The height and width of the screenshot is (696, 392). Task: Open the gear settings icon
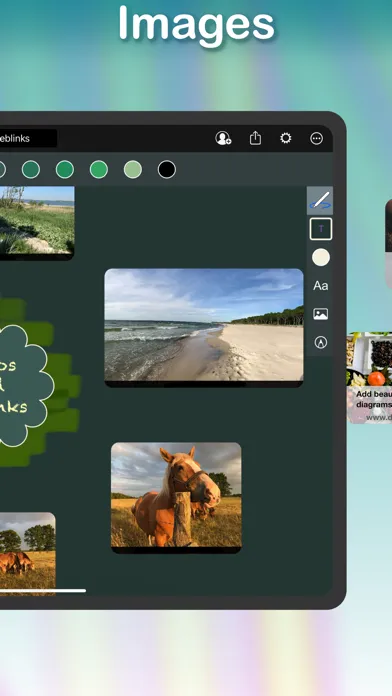tap(286, 138)
